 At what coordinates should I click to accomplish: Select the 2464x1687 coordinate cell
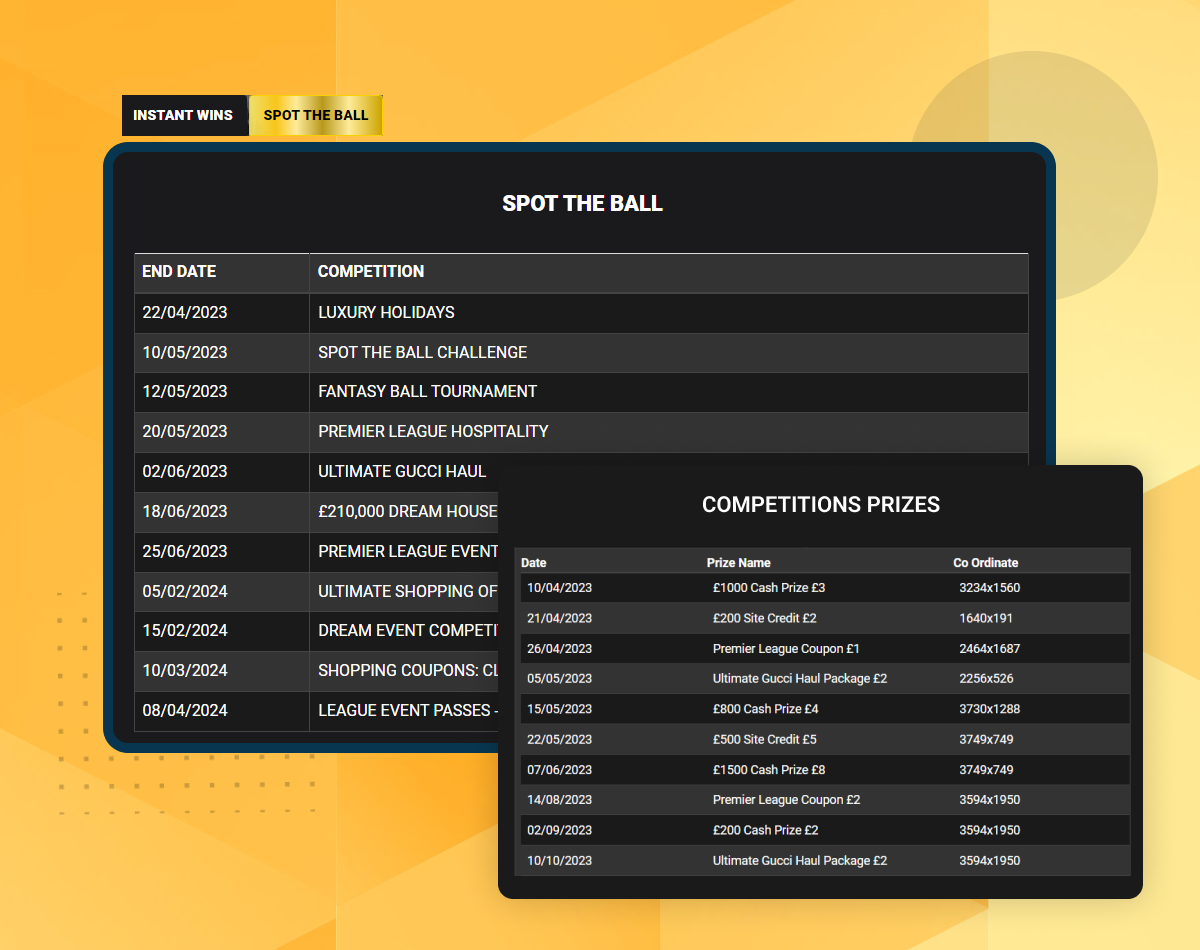[x=989, y=649]
